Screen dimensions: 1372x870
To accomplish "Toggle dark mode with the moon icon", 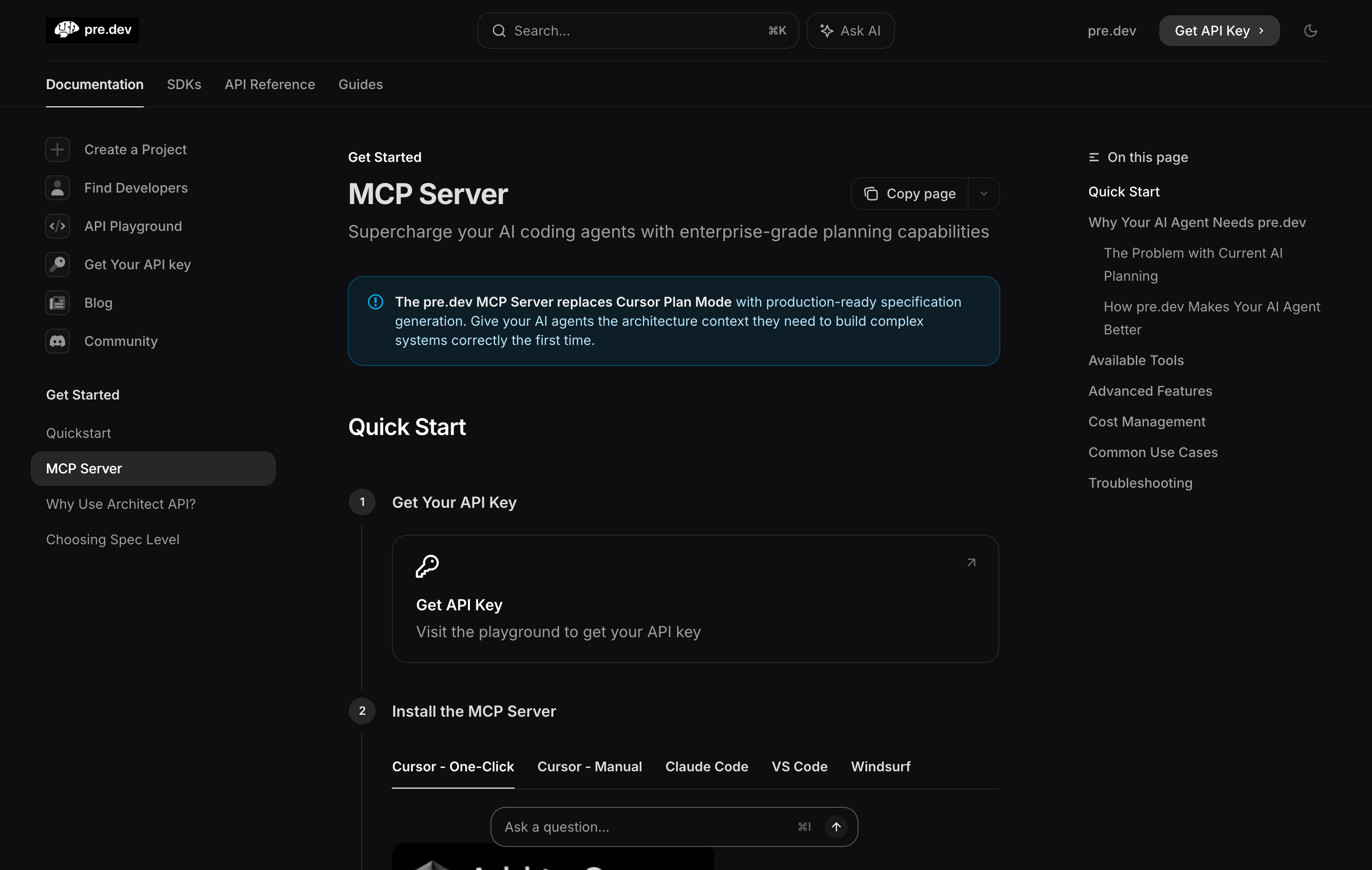I will (x=1310, y=31).
